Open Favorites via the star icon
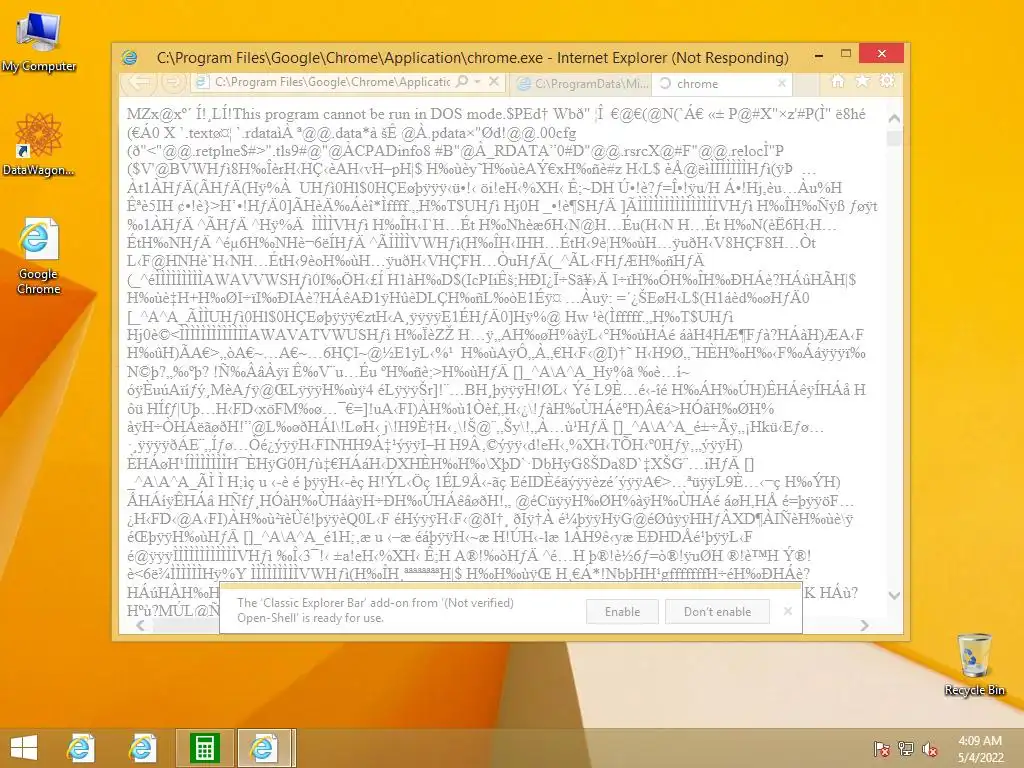The width and height of the screenshot is (1024, 768). [x=863, y=81]
